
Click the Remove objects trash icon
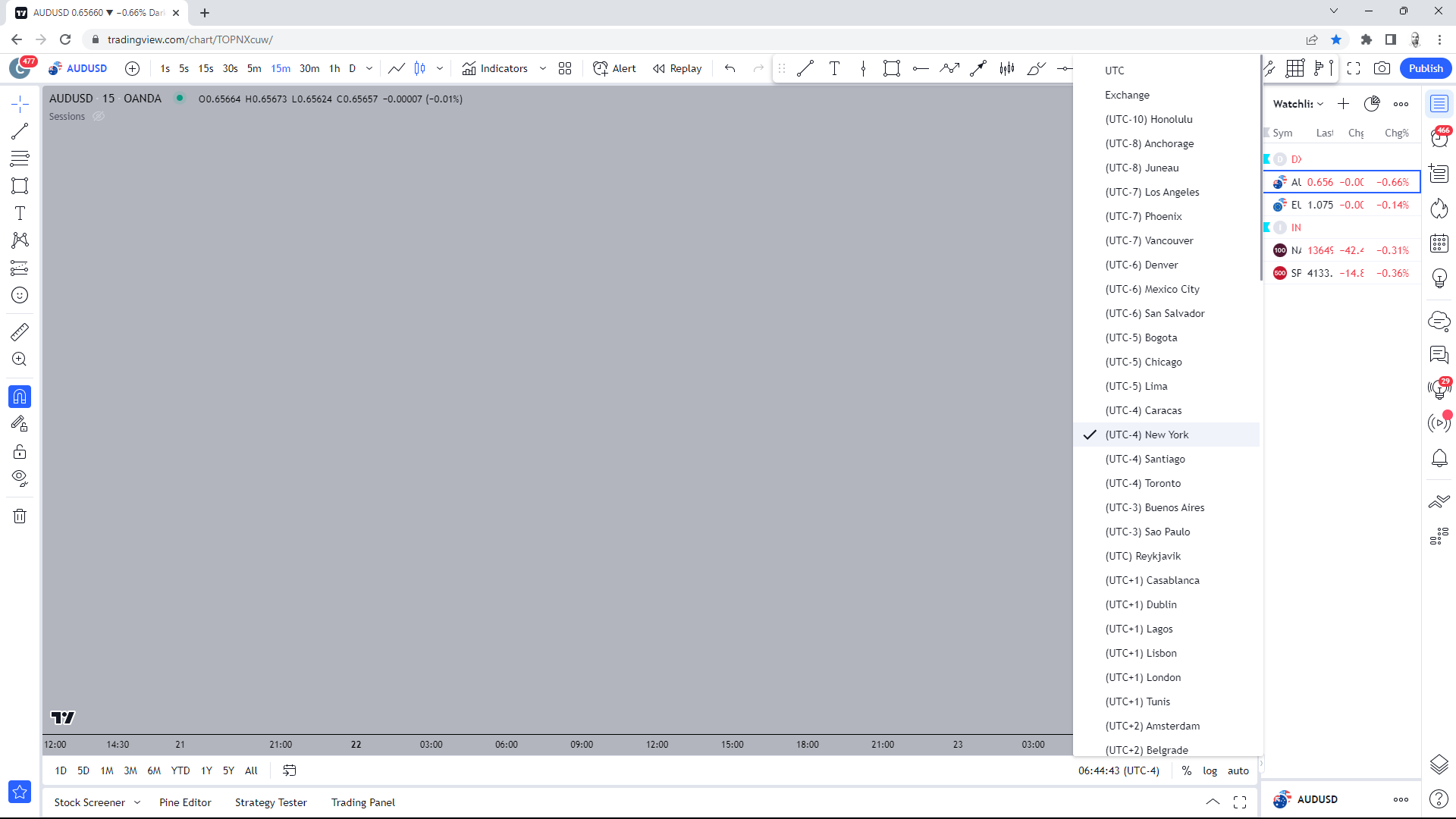20,516
